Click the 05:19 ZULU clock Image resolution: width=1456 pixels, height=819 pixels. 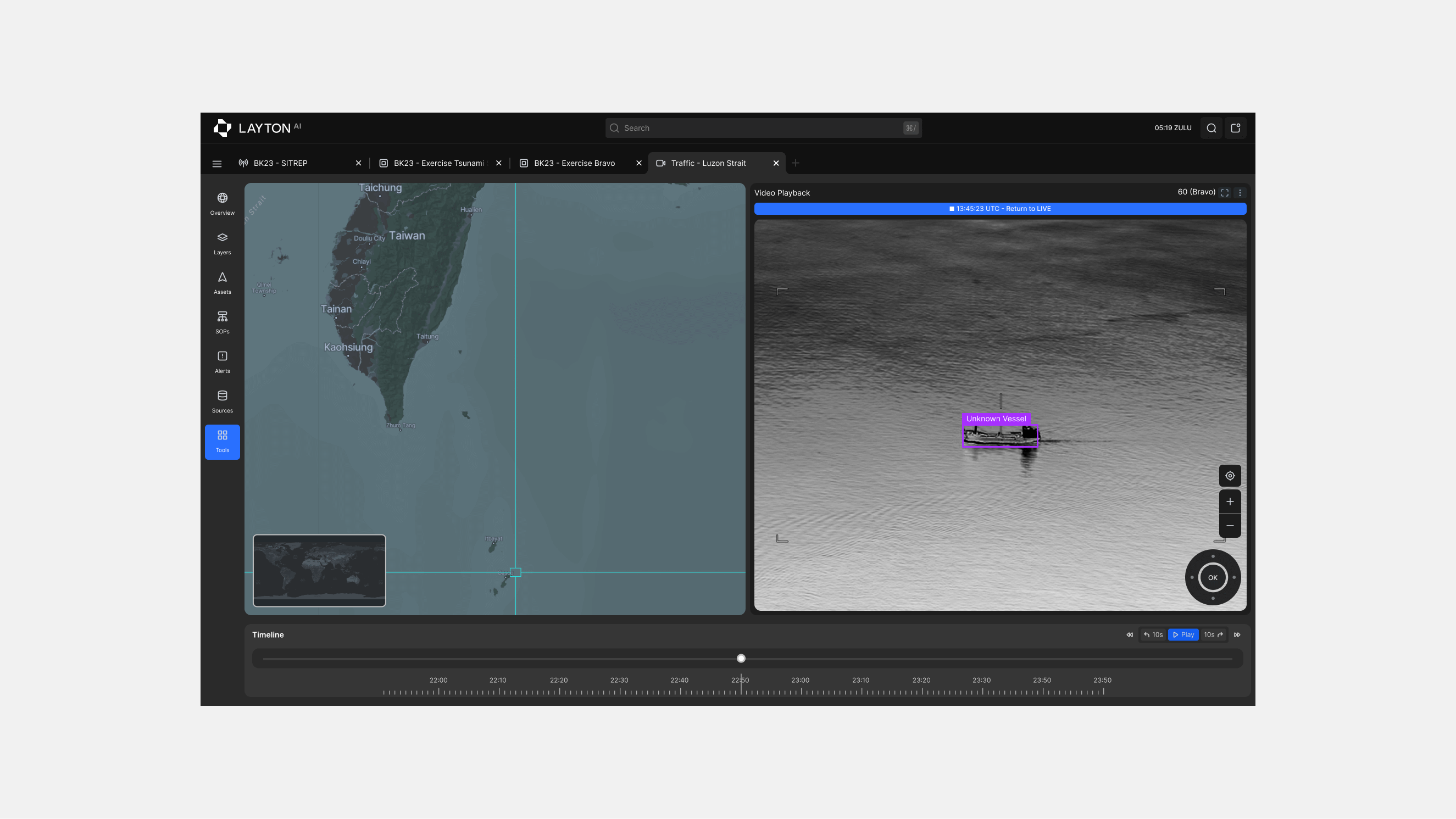[x=1173, y=129]
